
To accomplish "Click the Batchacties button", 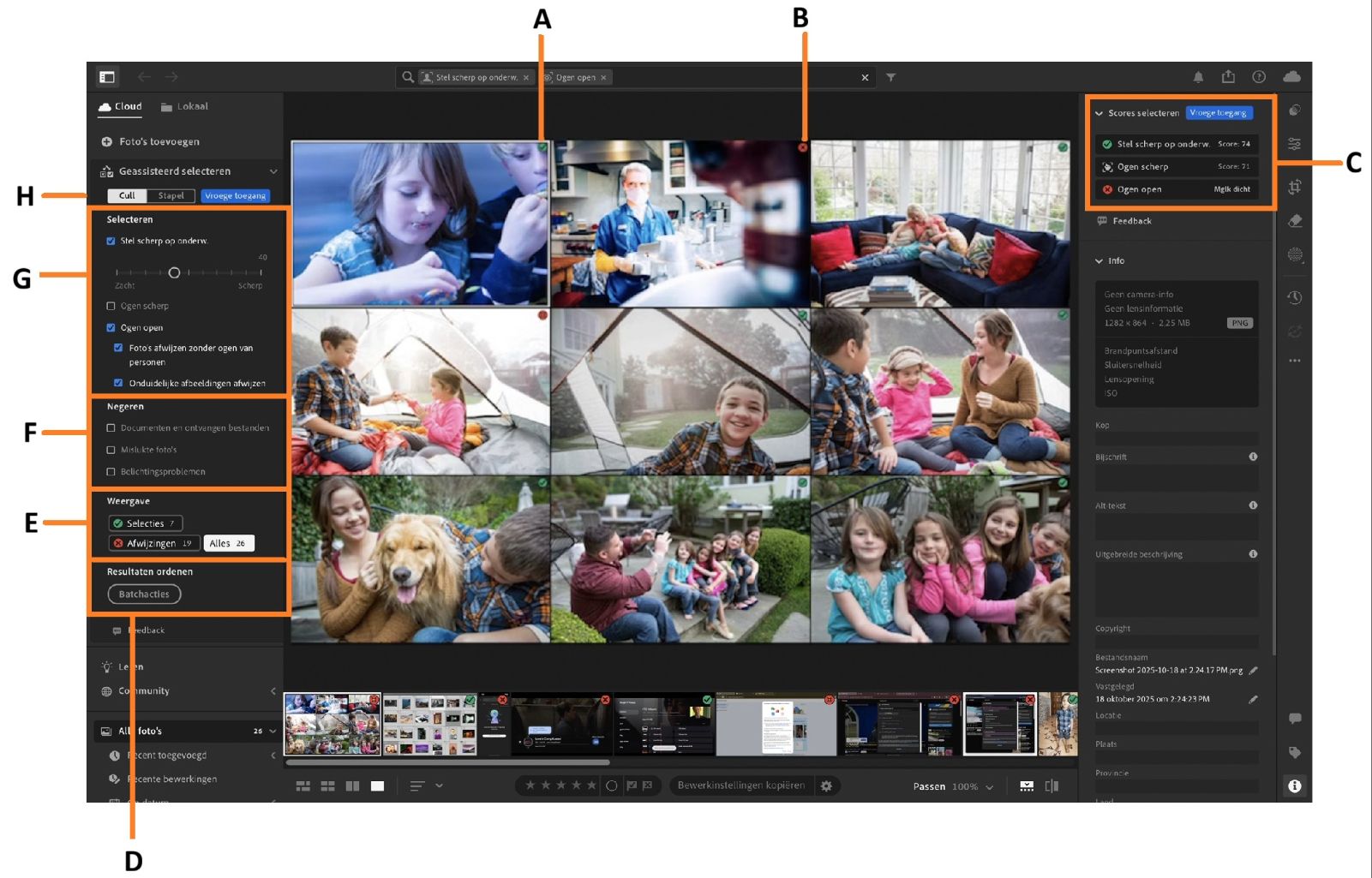I will [143, 594].
